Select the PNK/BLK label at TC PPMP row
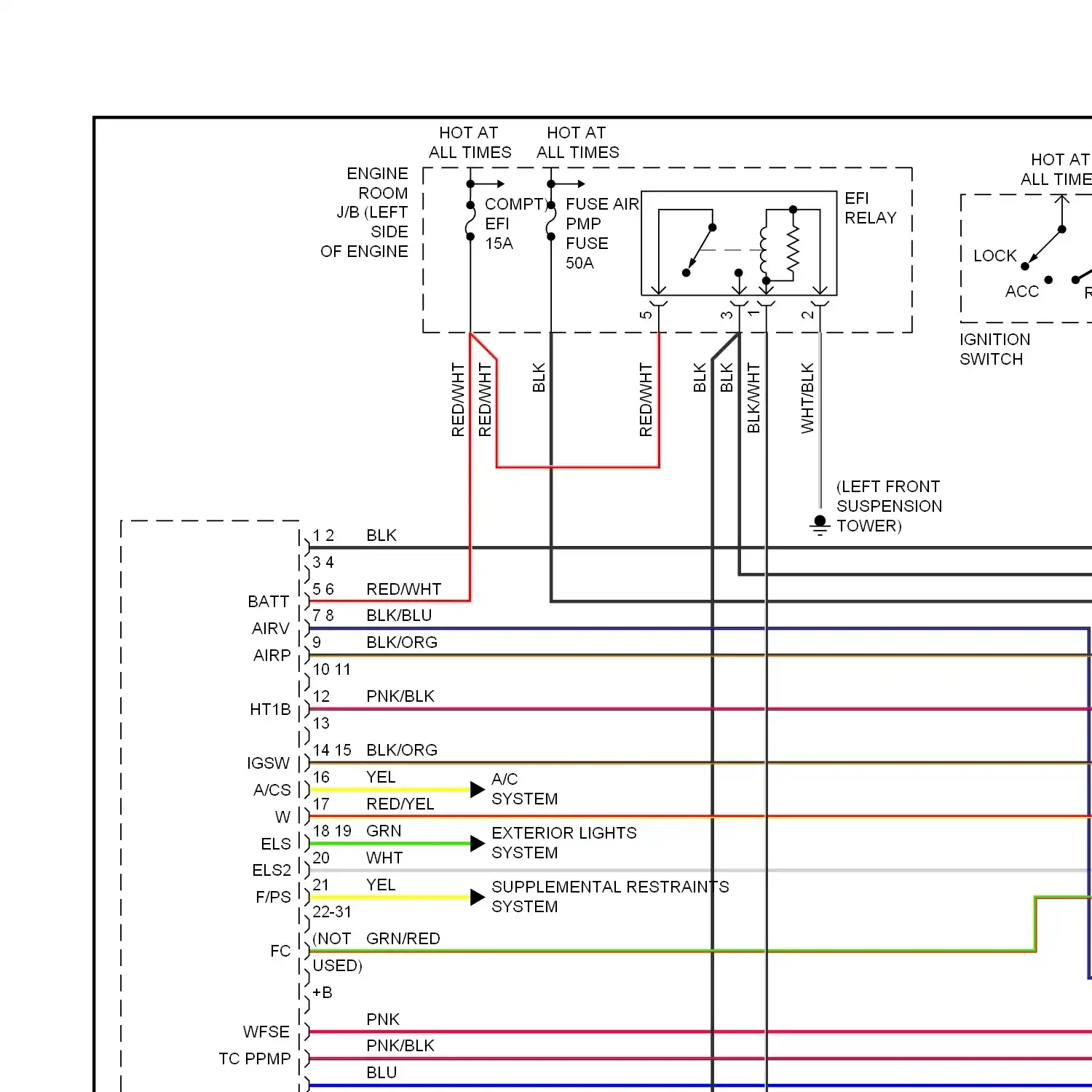This screenshot has height=1092, width=1092. coord(400,1045)
